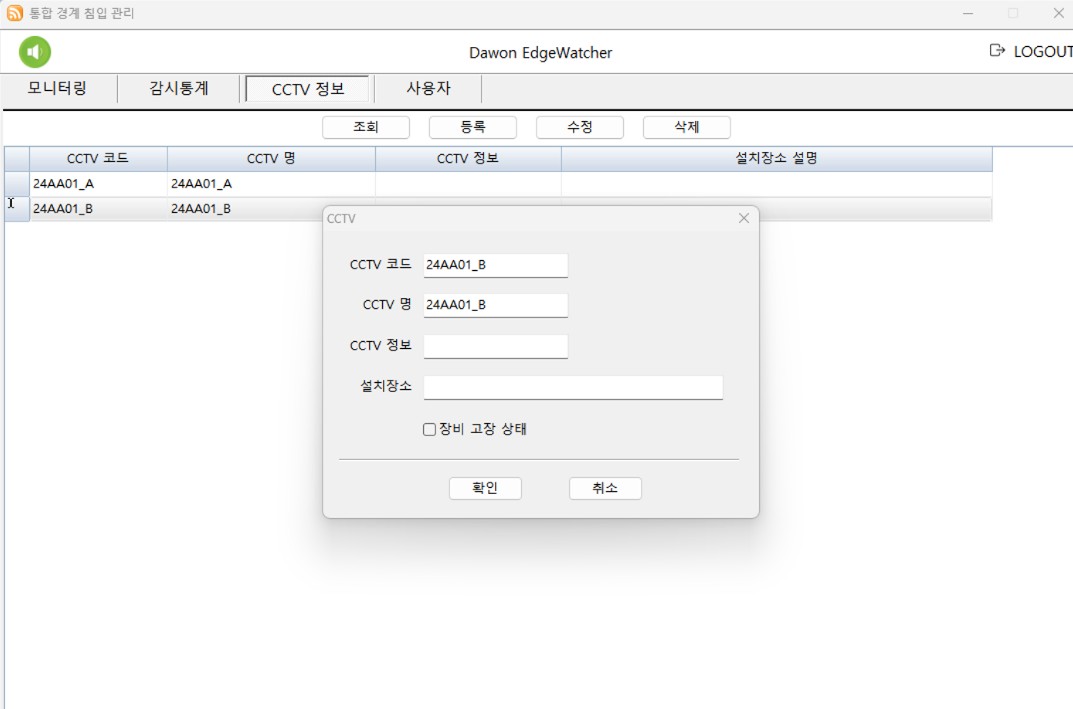
Task: Close the CCTV dialog with X
Action: tap(743, 218)
